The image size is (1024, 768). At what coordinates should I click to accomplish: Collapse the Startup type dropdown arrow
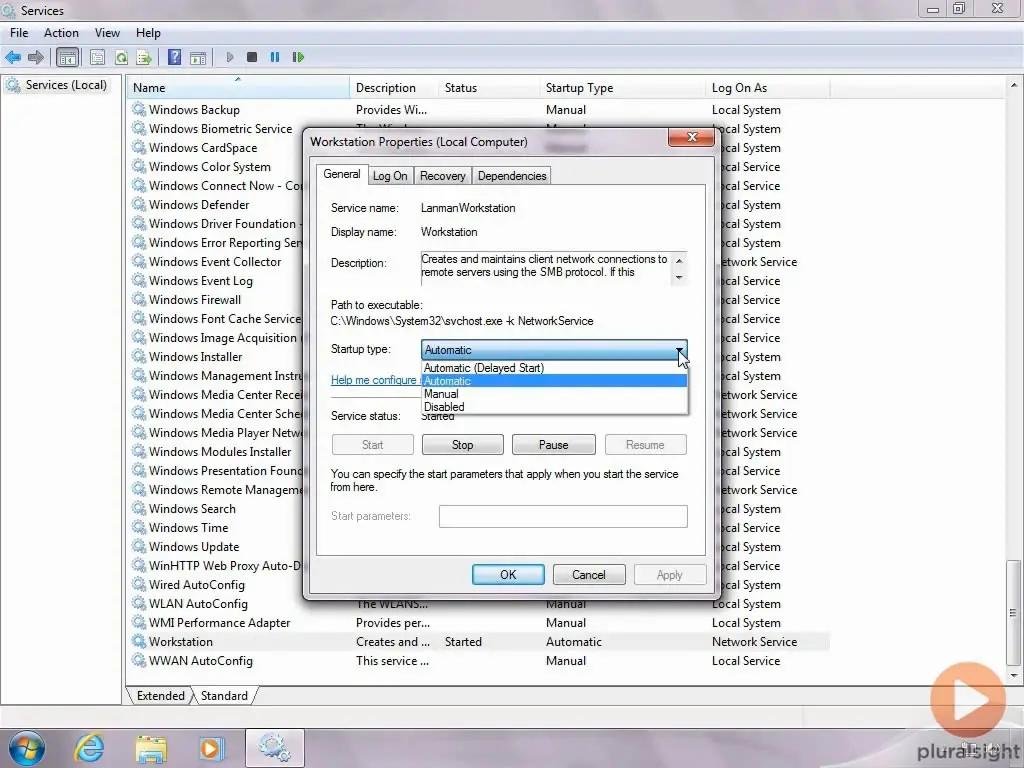(680, 350)
